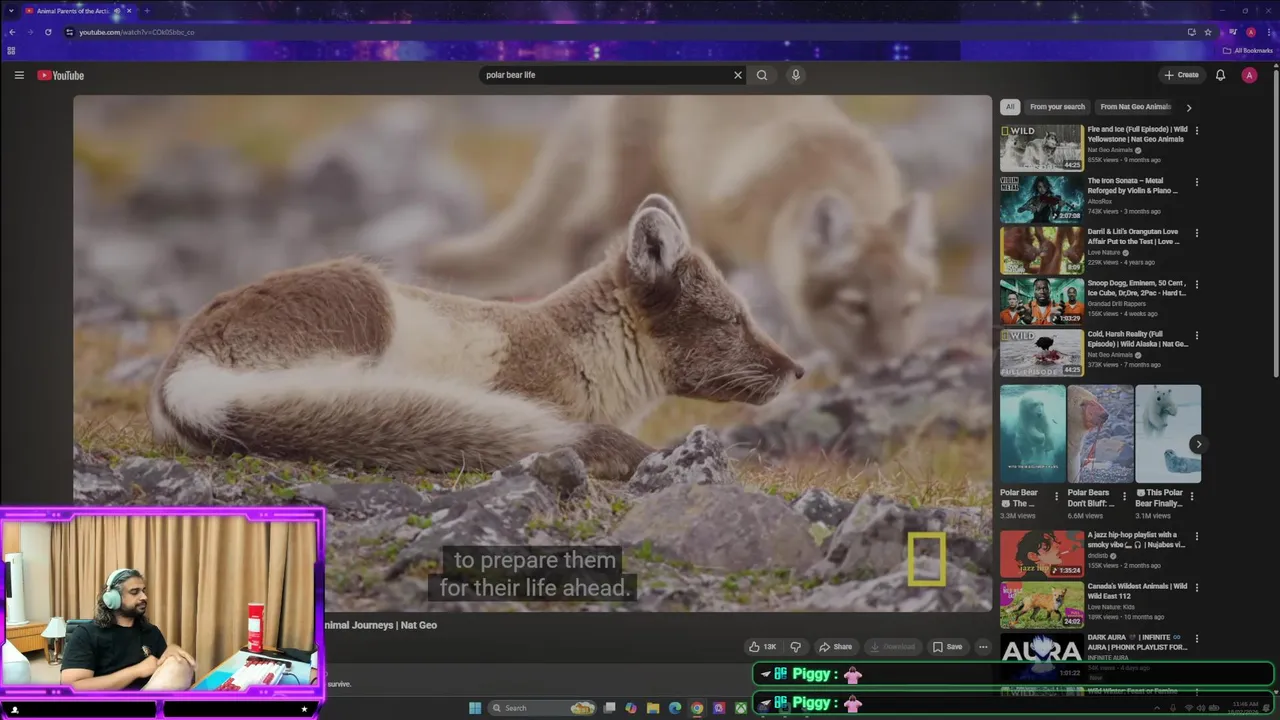Image resolution: width=1280 pixels, height=720 pixels.
Task: Open more options for Orangutan Love Affair video
Action: point(1196,233)
